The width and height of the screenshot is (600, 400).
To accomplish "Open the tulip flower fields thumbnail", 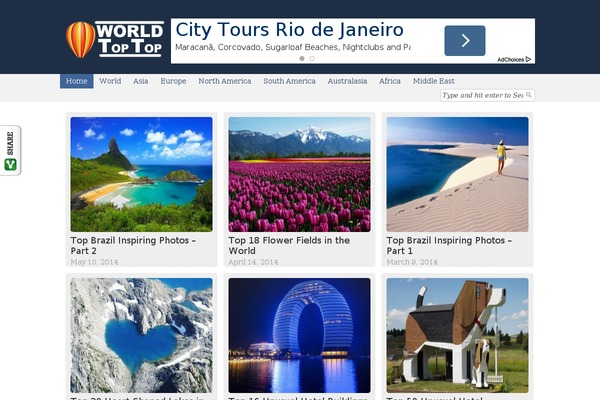I will (299, 174).
